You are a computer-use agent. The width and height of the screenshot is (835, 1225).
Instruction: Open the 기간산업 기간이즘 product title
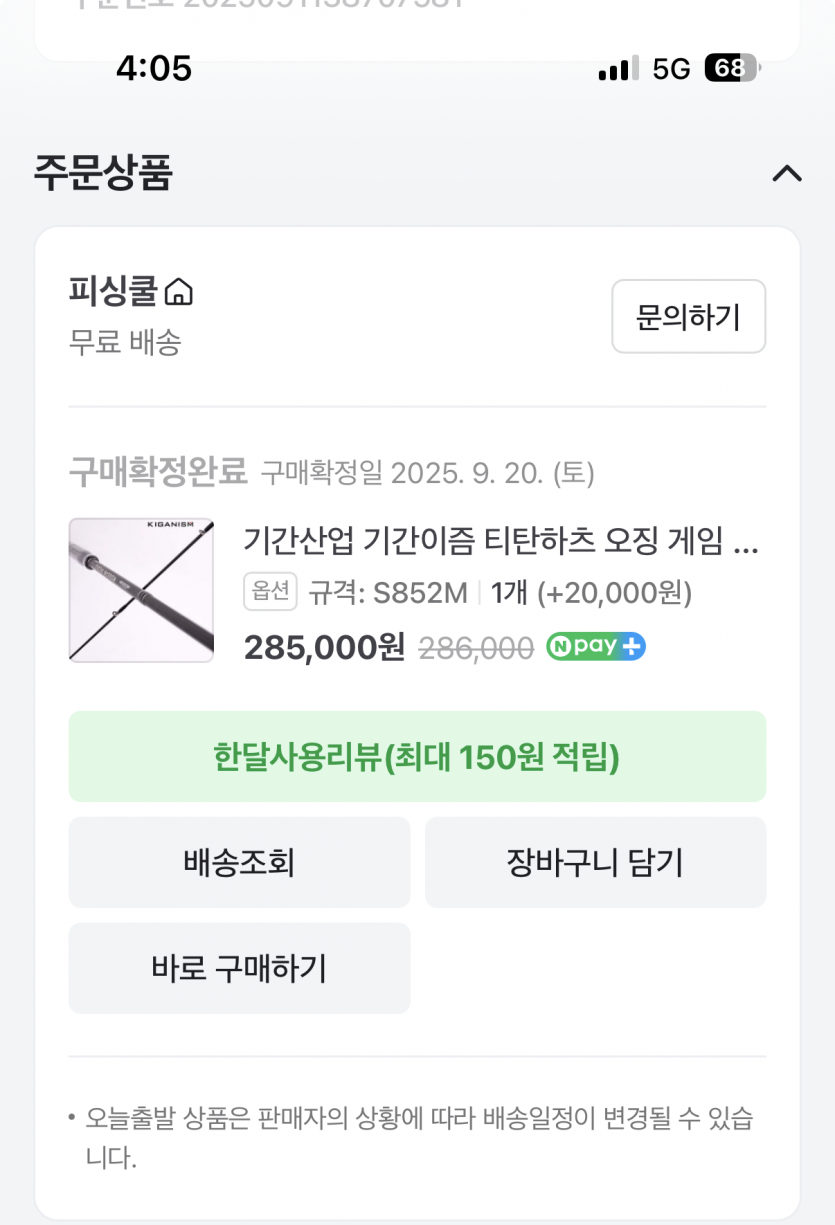(500, 542)
